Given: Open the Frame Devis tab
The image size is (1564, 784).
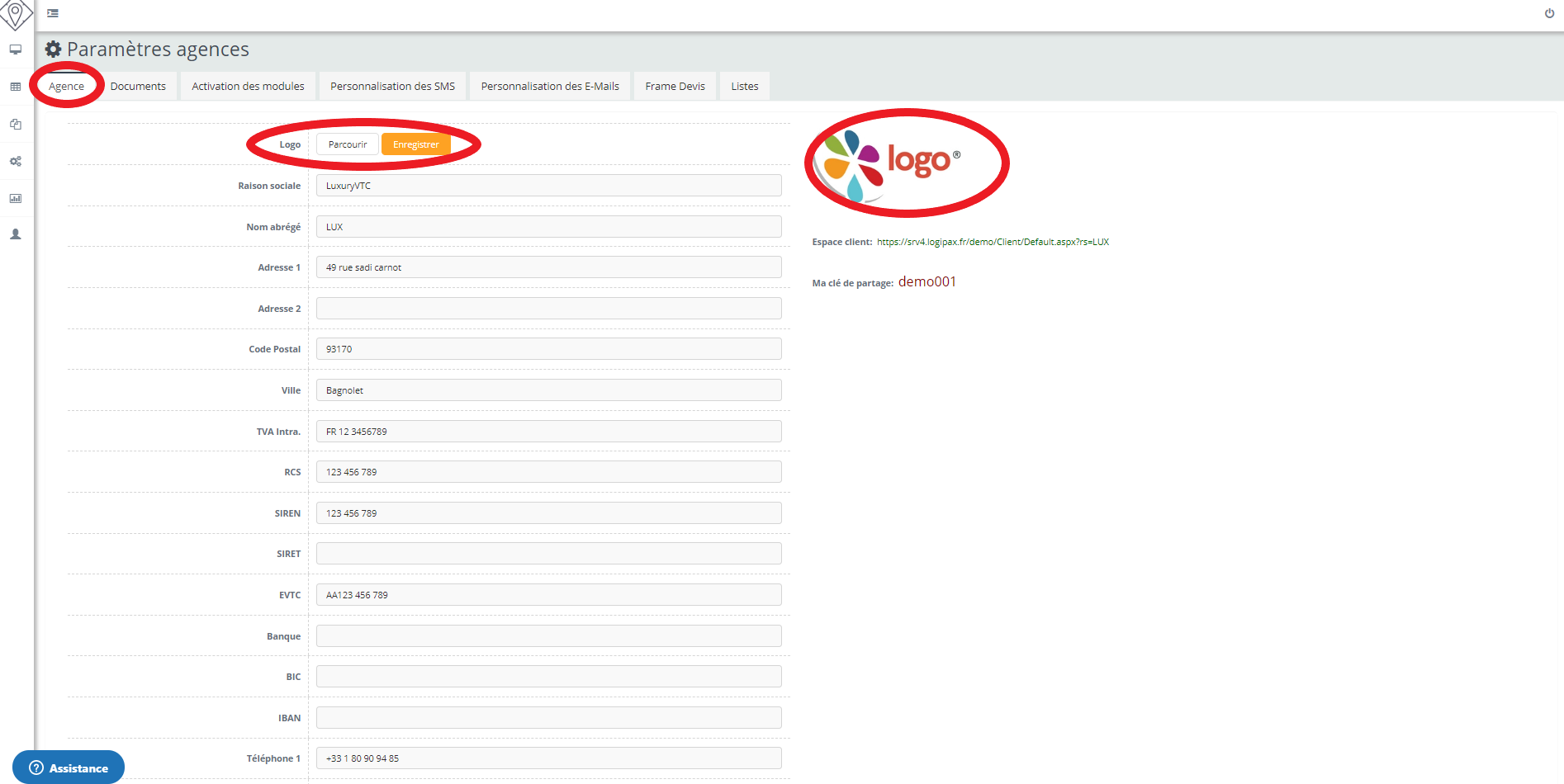Looking at the screenshot, I should coord(675,85).
